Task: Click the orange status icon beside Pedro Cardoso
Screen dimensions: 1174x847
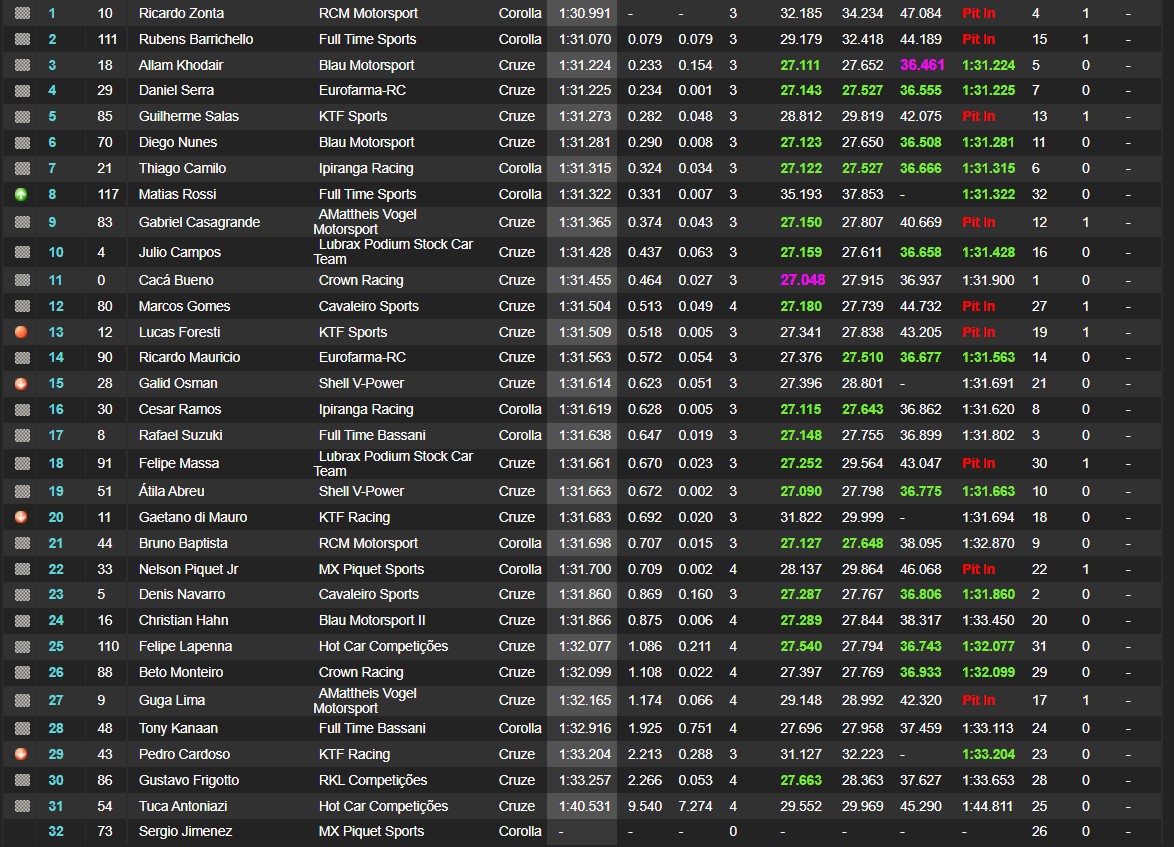Action: pyautogui.click(x=21, y=754)
